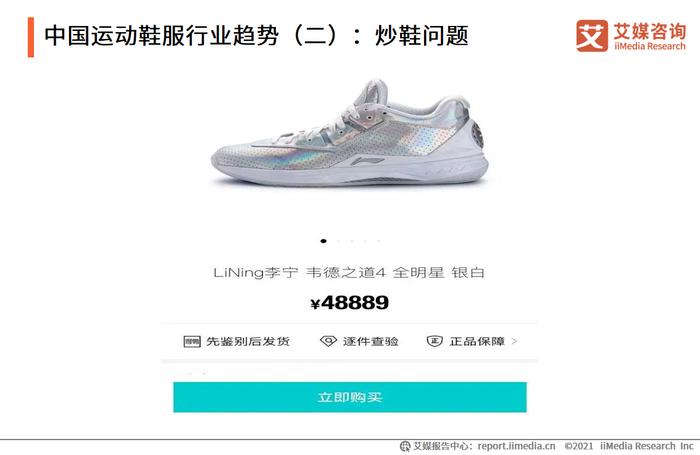Open the report.iimedia.cn link in footer
Viewport: 700px width, 455px height.
[516, 446]
